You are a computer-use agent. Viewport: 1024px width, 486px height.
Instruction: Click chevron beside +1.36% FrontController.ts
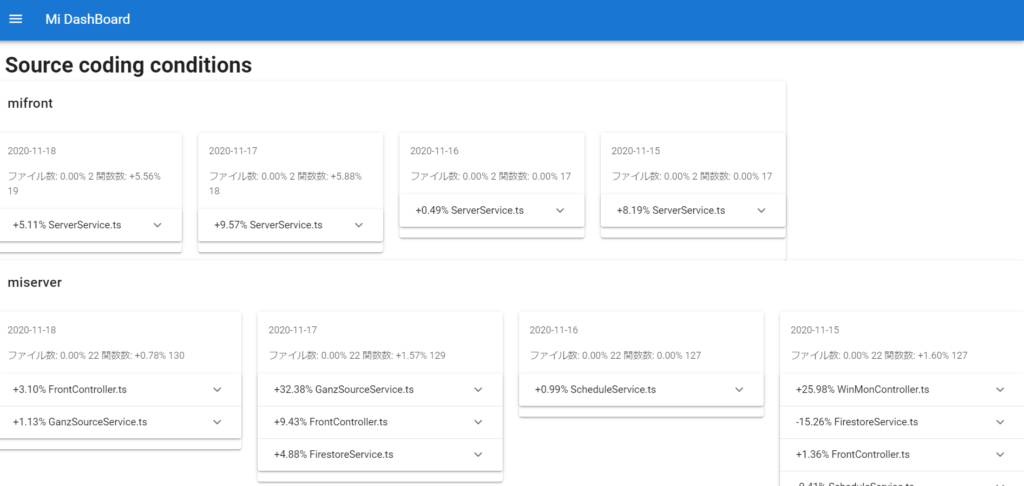click(1000, 454)
